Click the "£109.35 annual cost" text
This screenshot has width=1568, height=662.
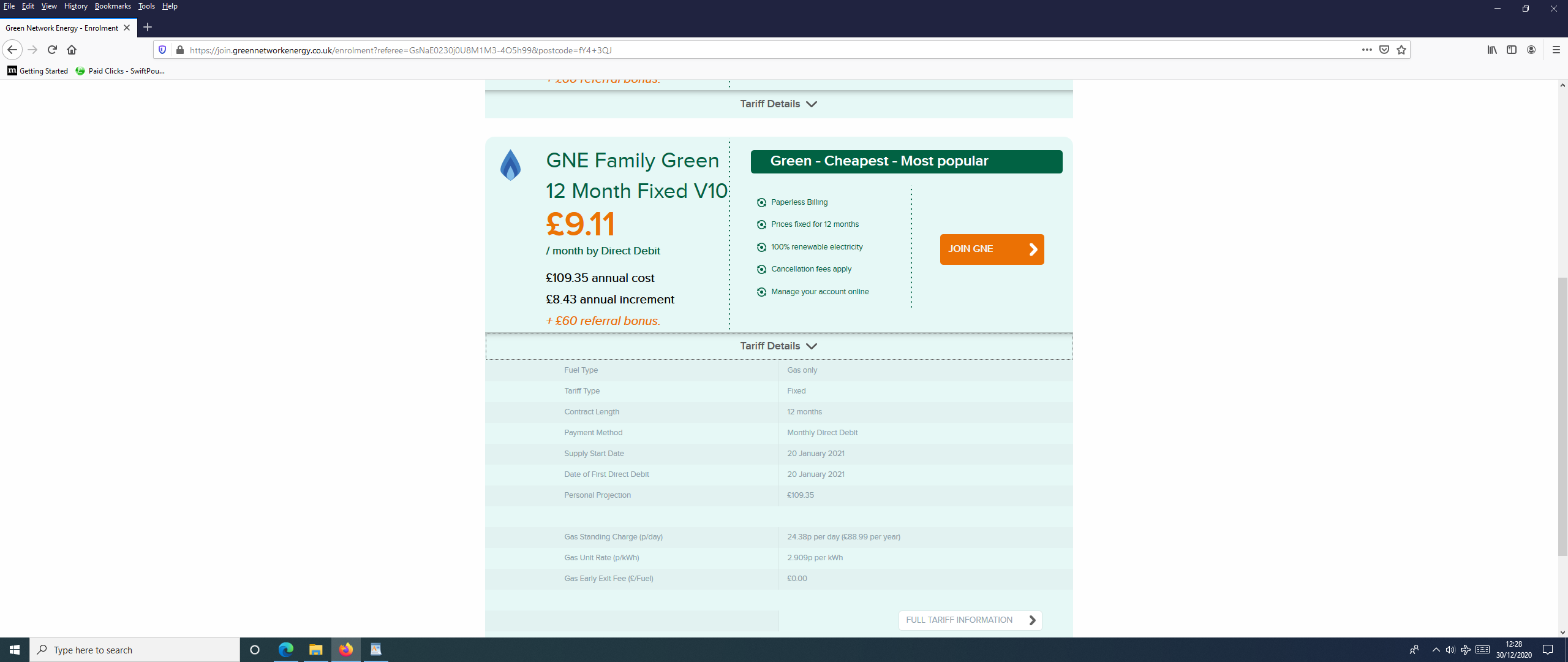click(x=600, y=278)
